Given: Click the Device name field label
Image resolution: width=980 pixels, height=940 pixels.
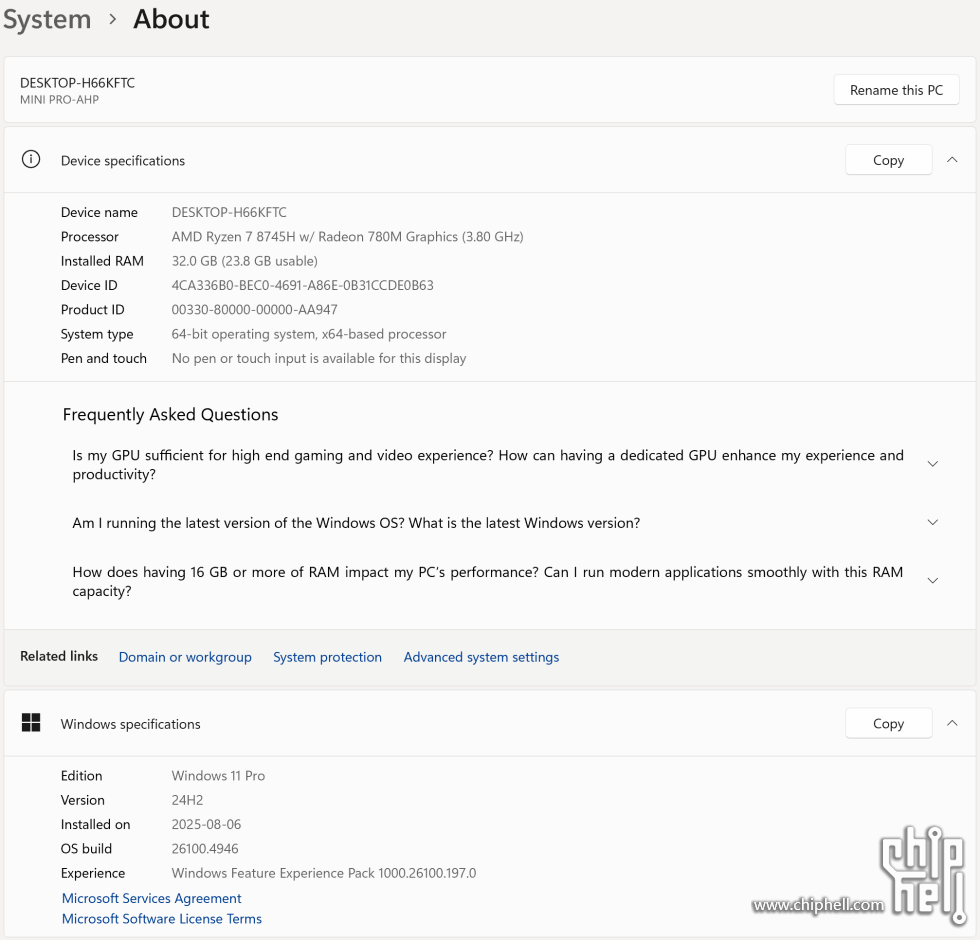Looking at the screenshot, I should tap(99, 212).
